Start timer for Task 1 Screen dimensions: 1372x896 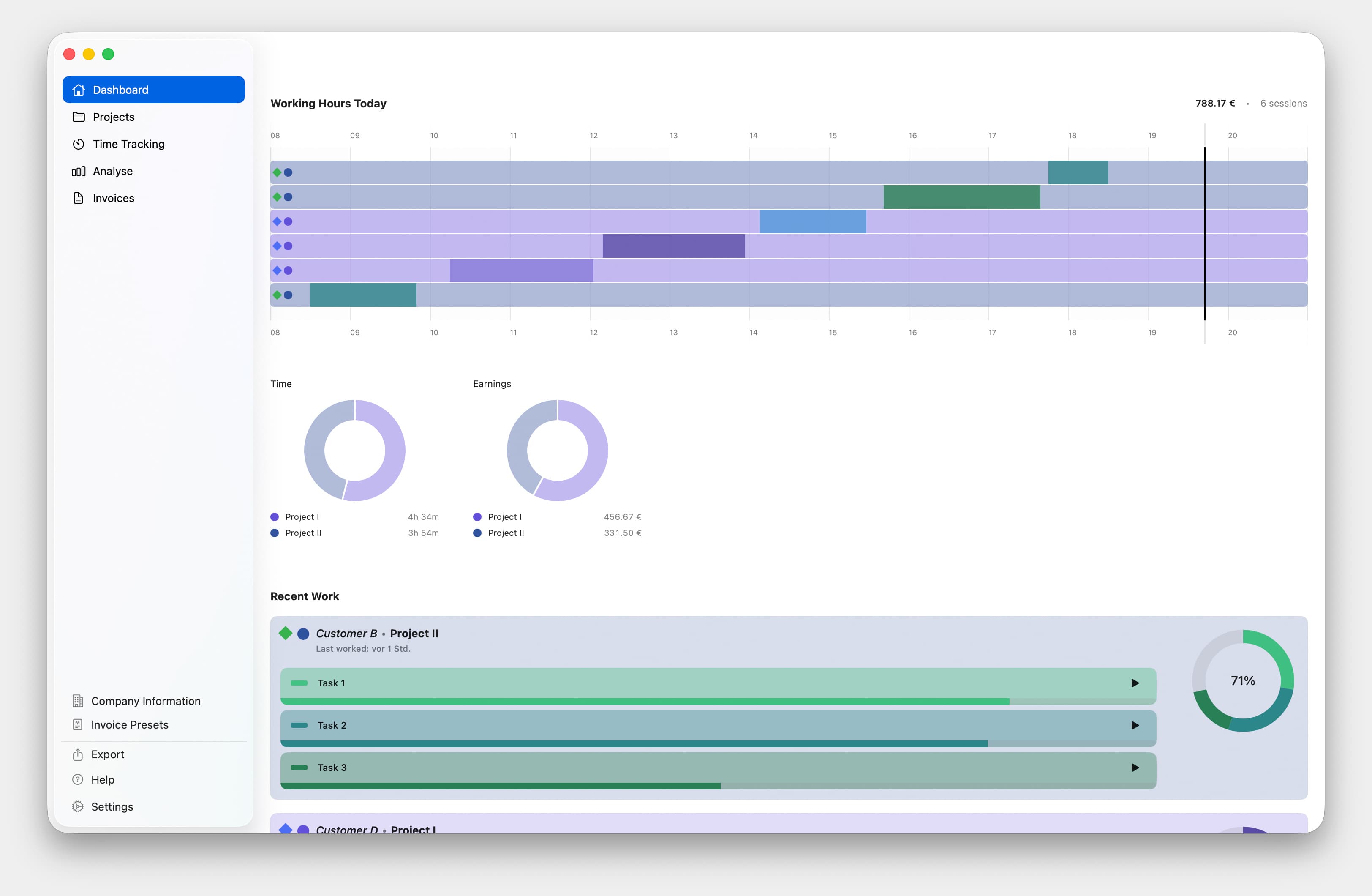click(1135, 683)
